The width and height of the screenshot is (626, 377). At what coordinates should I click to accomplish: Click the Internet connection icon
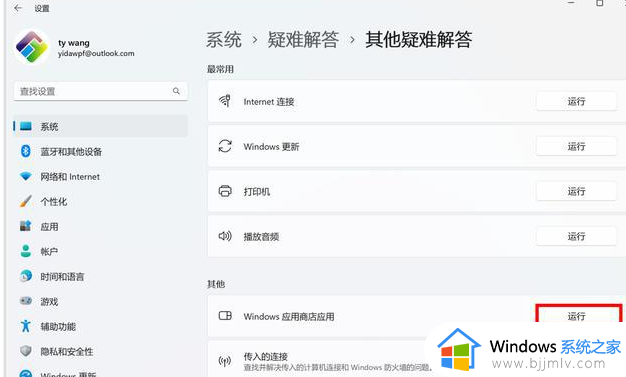tap(225, 101)
